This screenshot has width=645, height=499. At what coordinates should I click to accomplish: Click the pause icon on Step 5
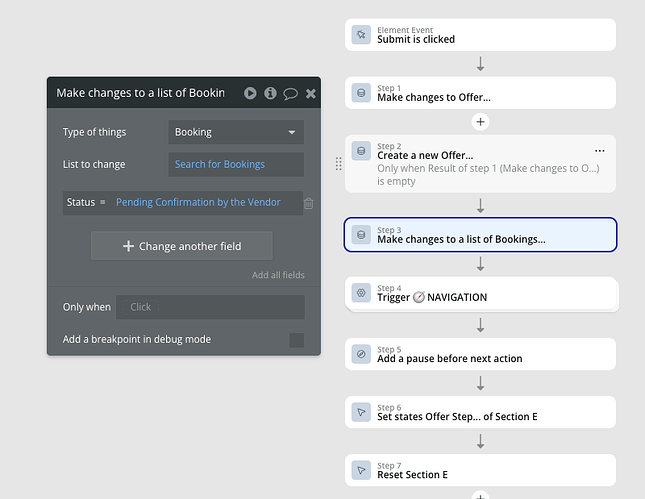(x=361, y=354)
